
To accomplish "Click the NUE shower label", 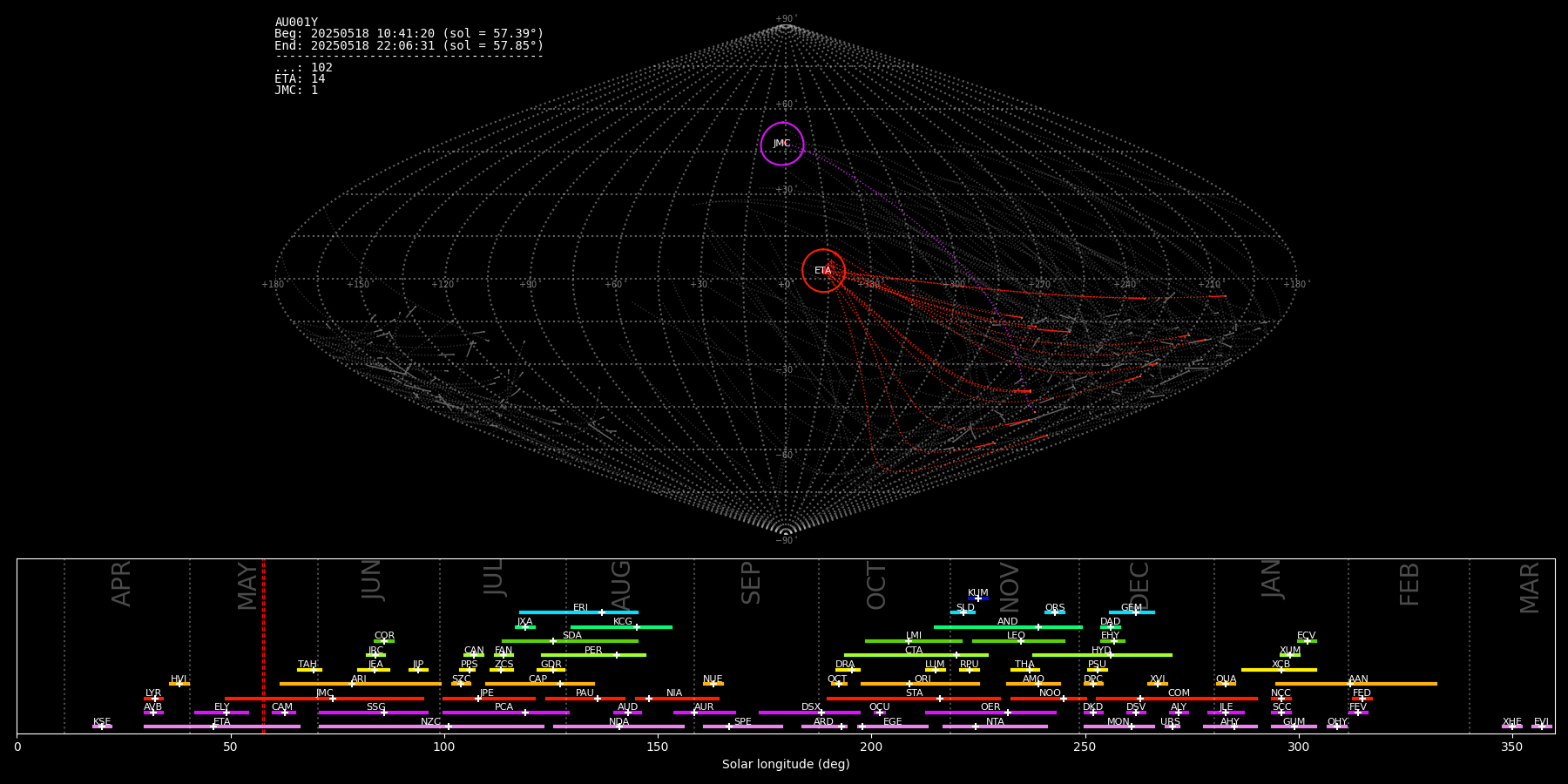I will coord(713,679).
